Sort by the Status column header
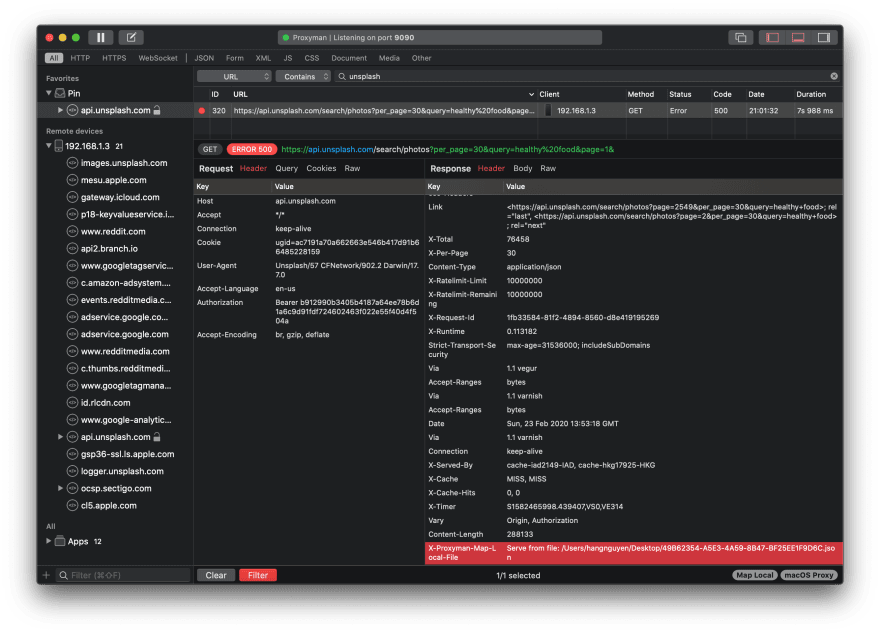This screenshot has width=880, height=633. click(680, 94)
